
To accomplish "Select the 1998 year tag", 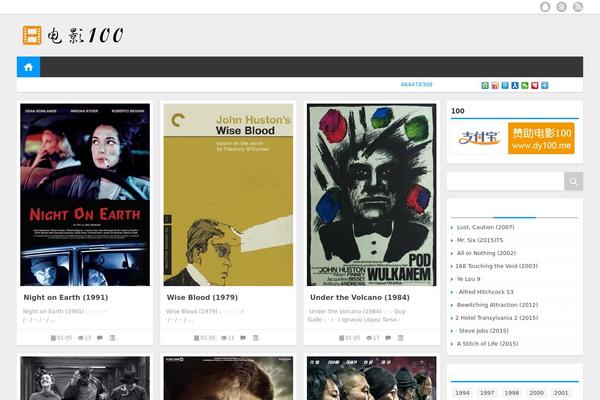I will (x=512, y=393).
